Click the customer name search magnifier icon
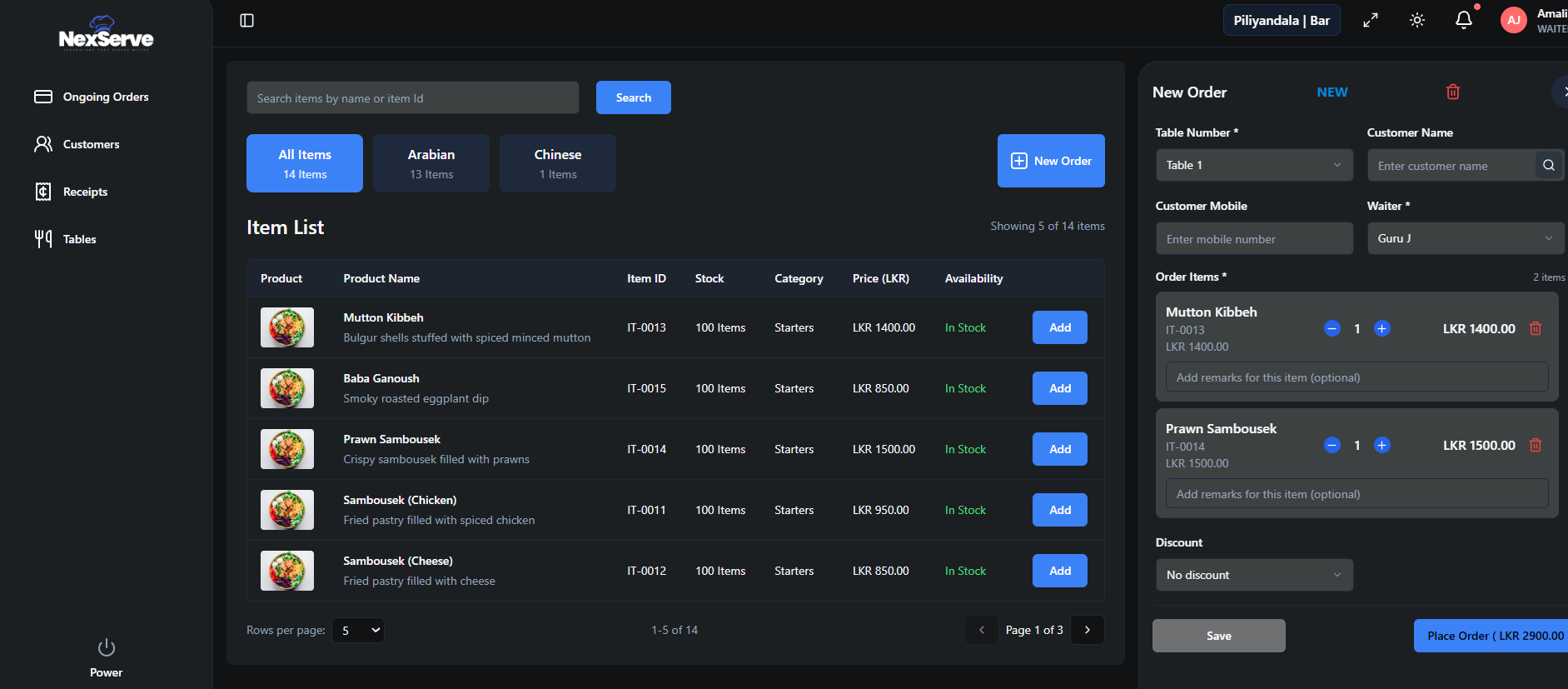The image size is (1568, 689). 1548,166
